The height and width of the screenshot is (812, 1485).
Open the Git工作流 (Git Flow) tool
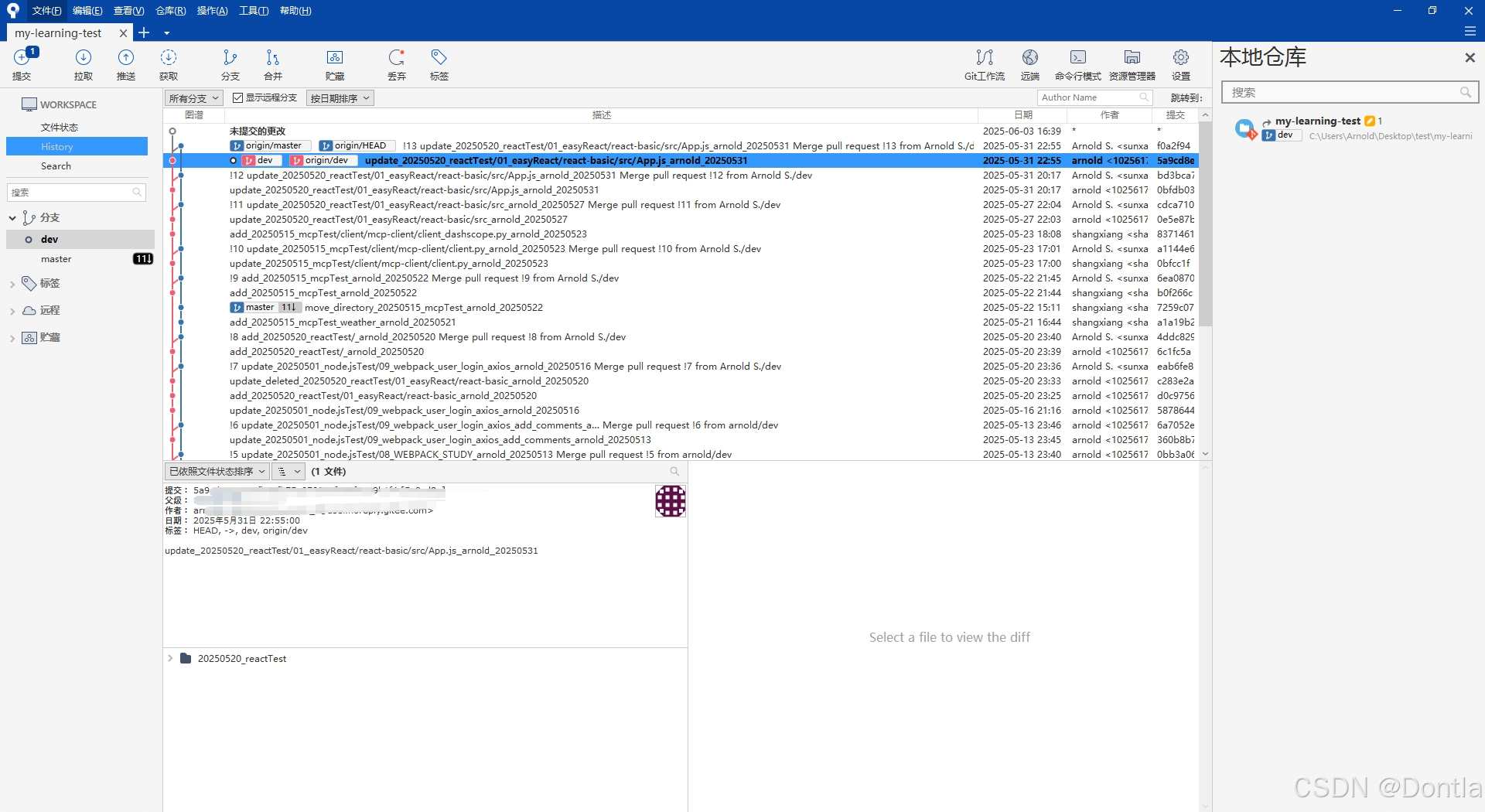coord(984,64)
